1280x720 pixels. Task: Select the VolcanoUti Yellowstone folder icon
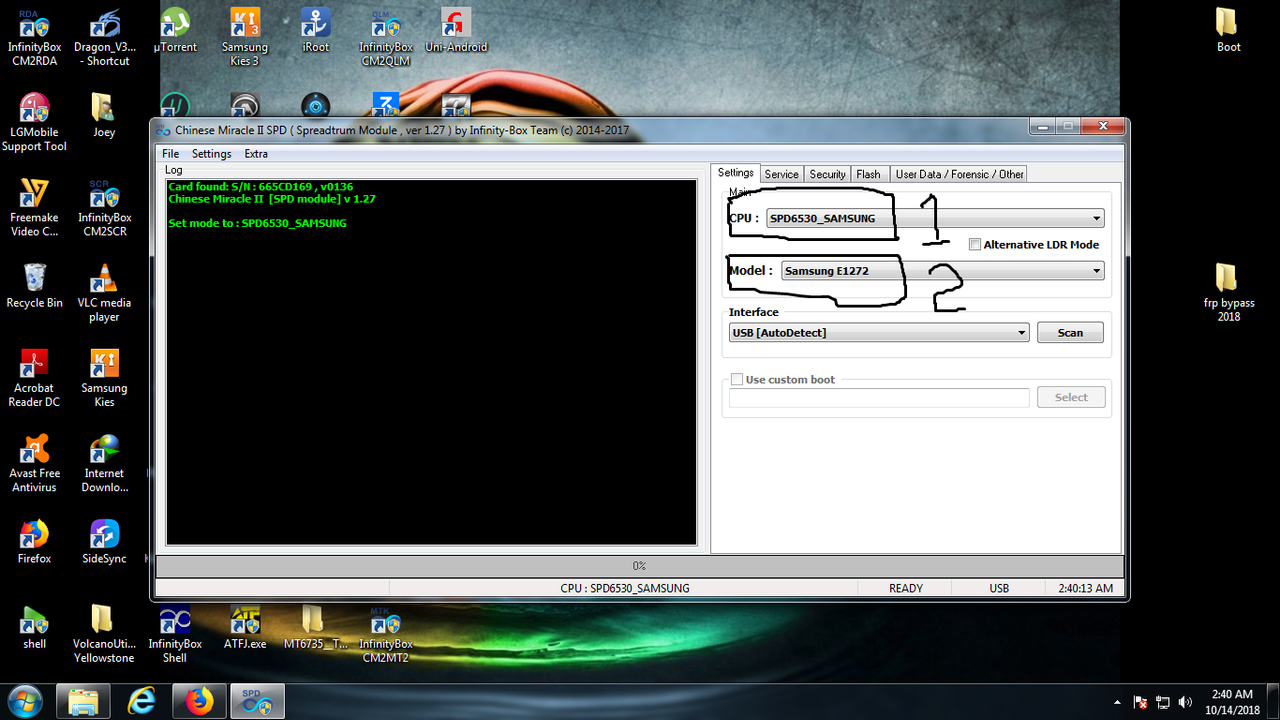pyautogui.click(x=104, y=634)
